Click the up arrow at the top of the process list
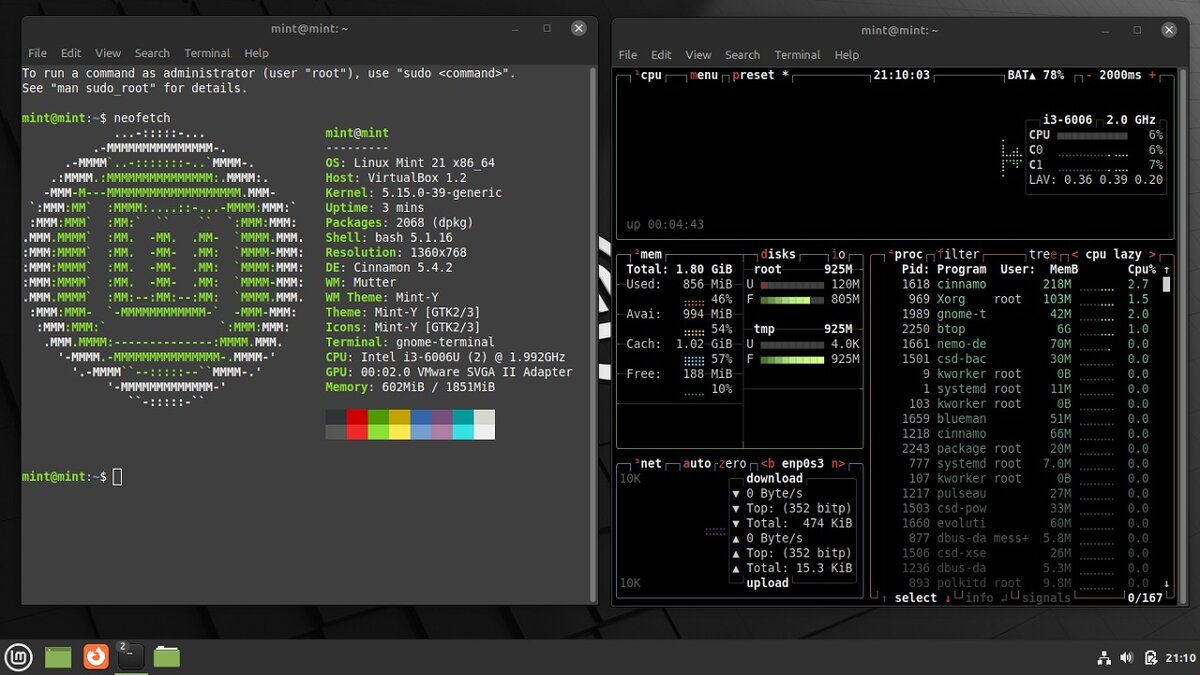This screenshot has width=1200, height=675. pyautogui.click(x=1166, y=269)
